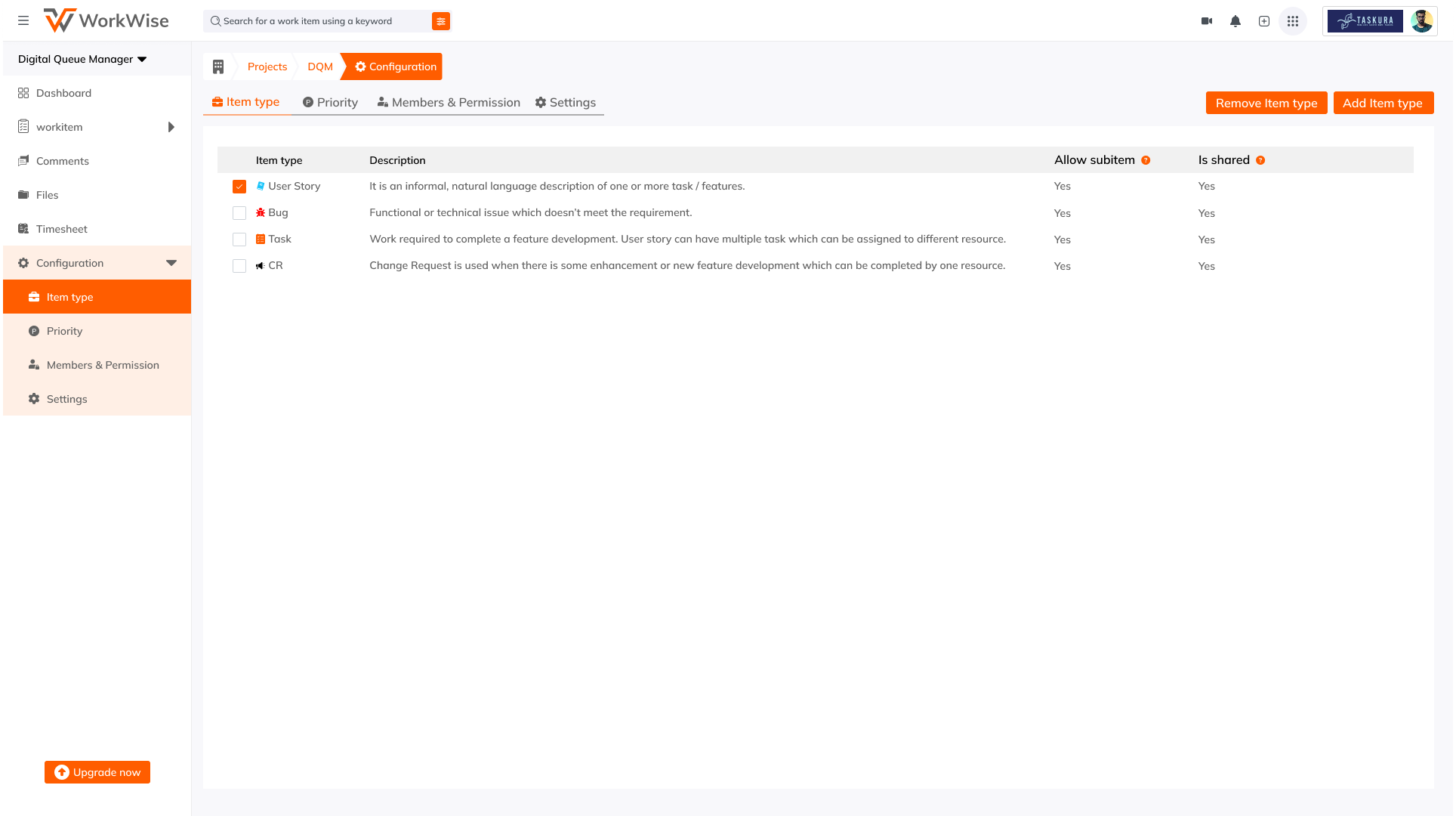This screenshot has height=816, width=1456.
Task: Check the Bug item type checkbox
Action: point(239,213)
